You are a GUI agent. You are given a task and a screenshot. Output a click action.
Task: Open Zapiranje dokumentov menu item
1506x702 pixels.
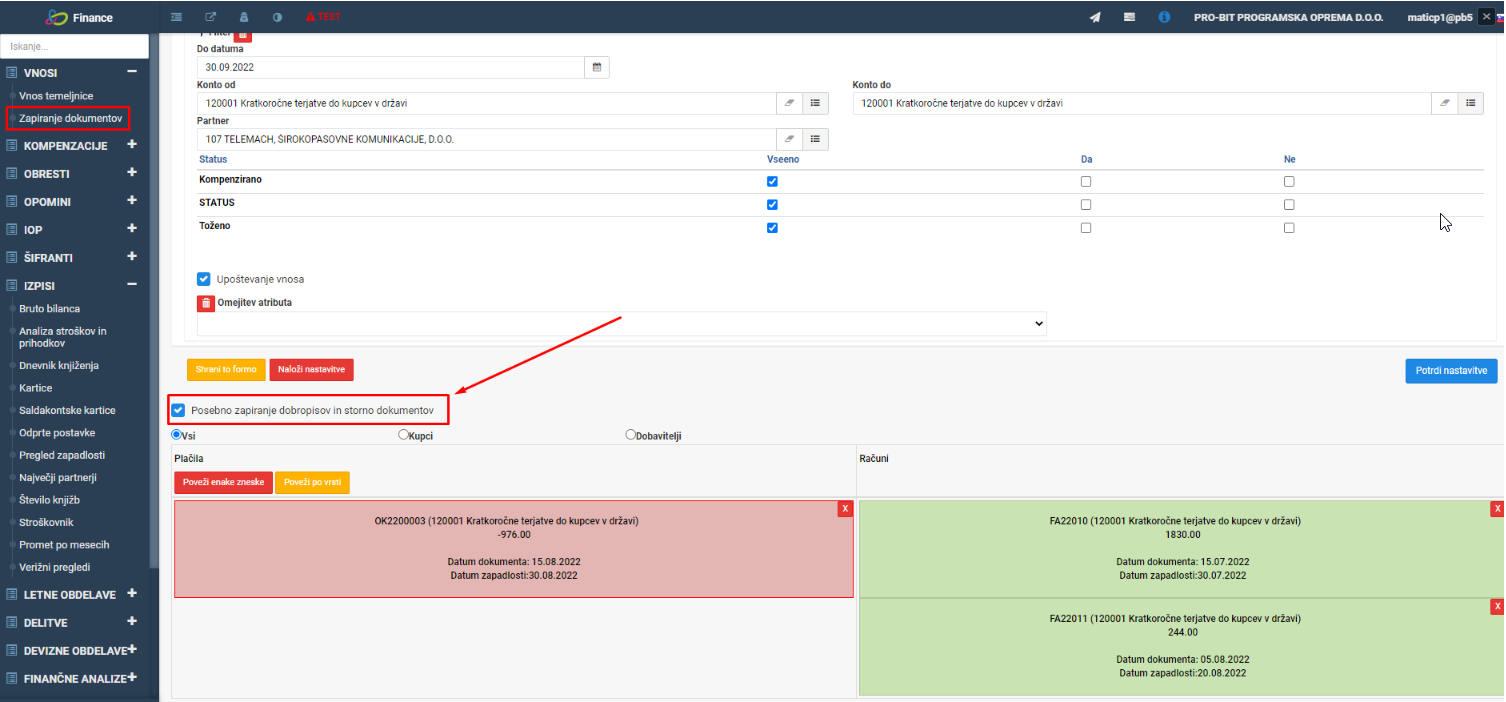(x=70, y=118)
